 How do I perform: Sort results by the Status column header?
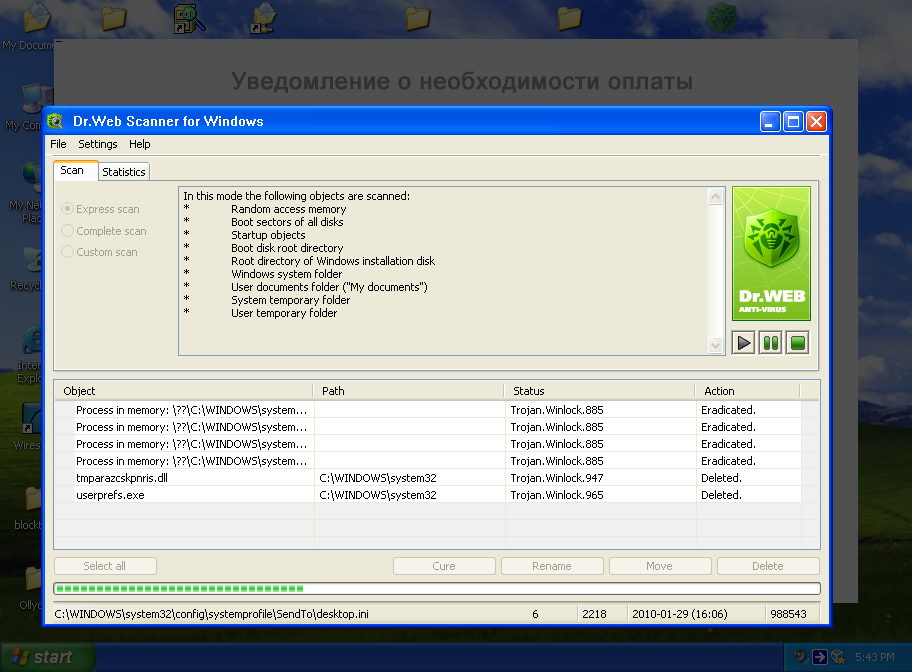coord(599,391)
